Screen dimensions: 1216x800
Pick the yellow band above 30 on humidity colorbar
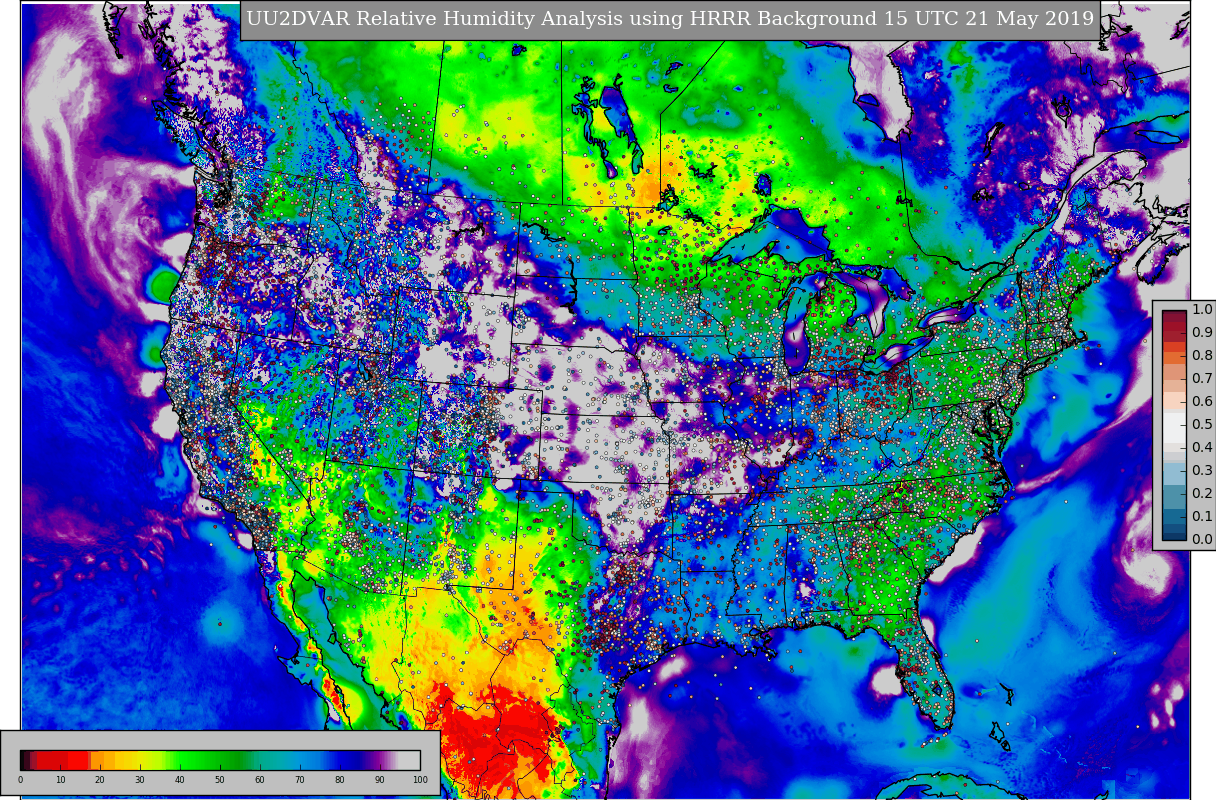[140, 760]
